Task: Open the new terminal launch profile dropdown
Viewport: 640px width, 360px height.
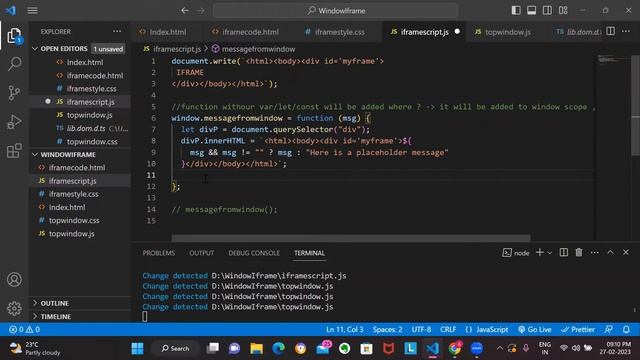Action: 550,253
